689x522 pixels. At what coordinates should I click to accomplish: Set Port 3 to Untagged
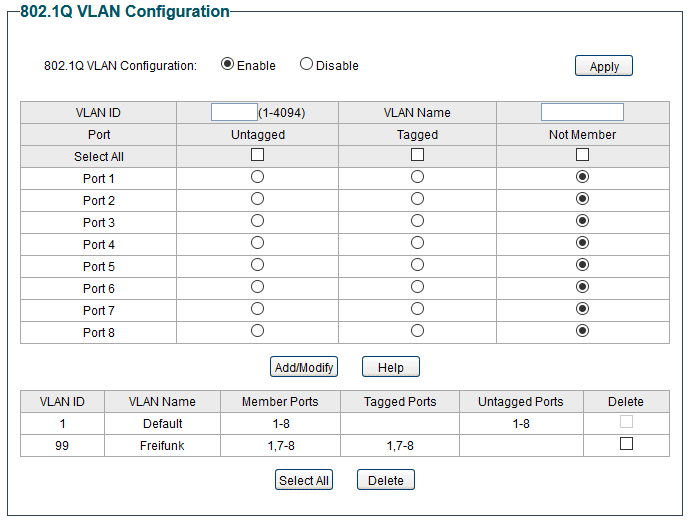[x=257, y=221]
